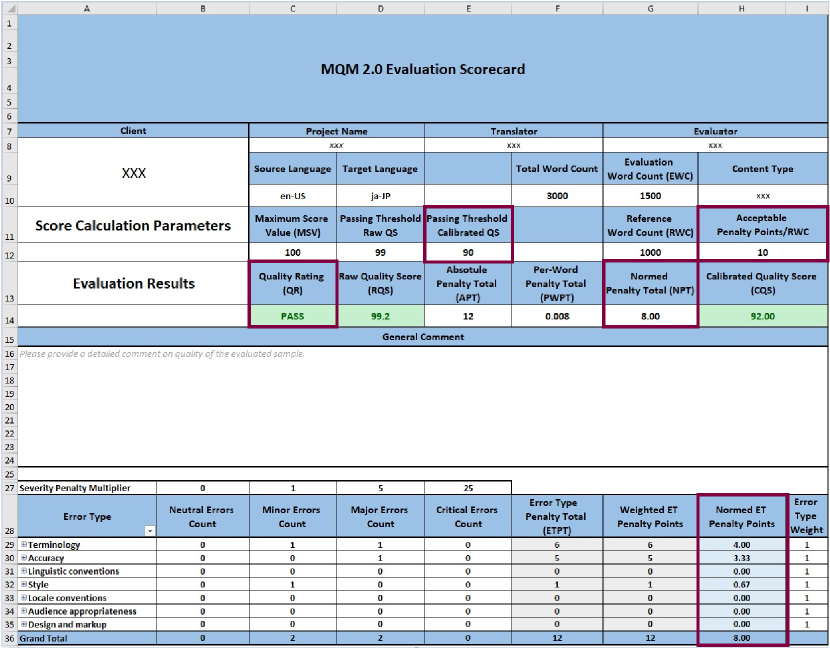Select the Accuracy Weighted ET value 5
This screenshot has height=648, width=830.
pyautogui.click(x=650, y=557)
